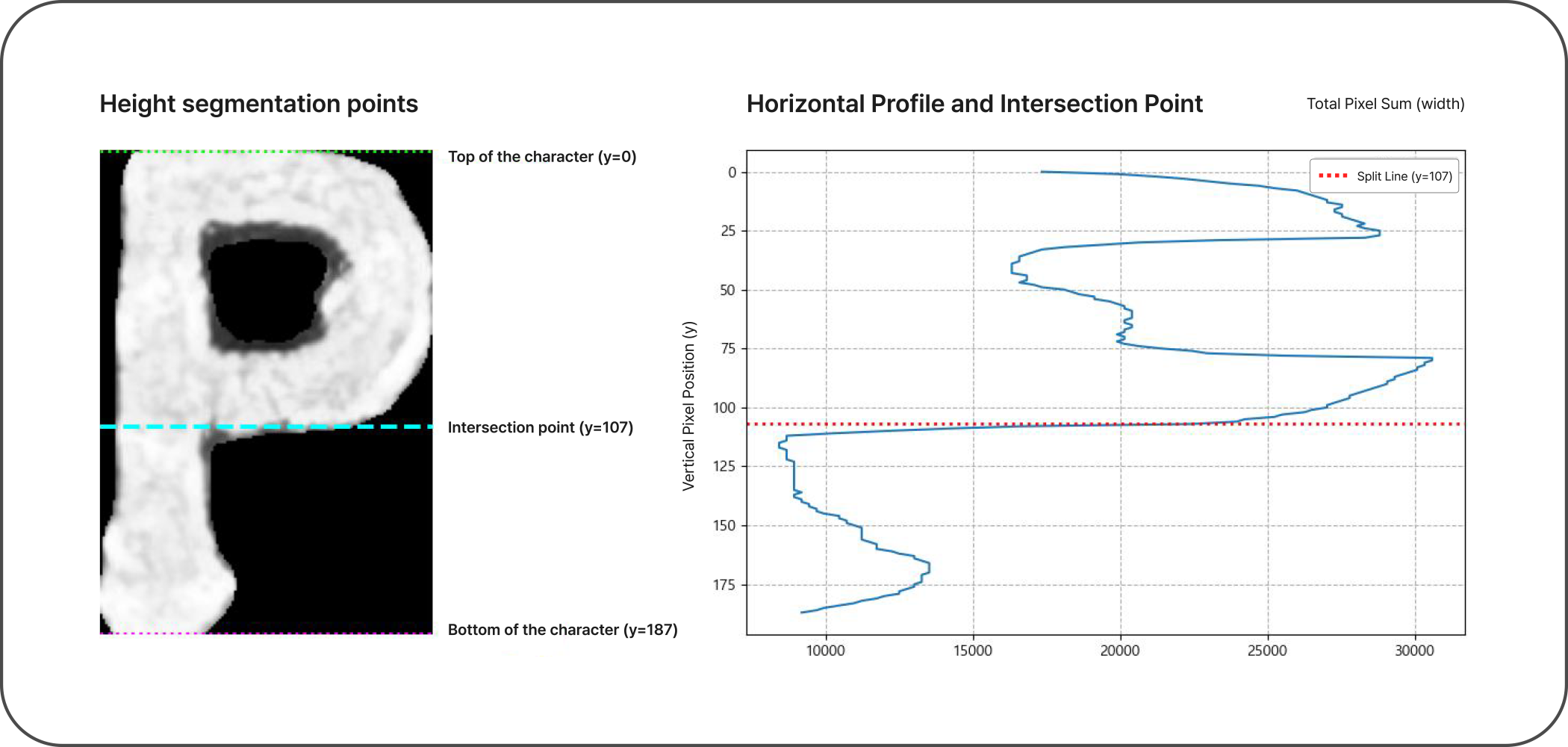Click the Split Line (y=107) legend text
Screen dimensions: 1568x747
(x=1404, y=176)
